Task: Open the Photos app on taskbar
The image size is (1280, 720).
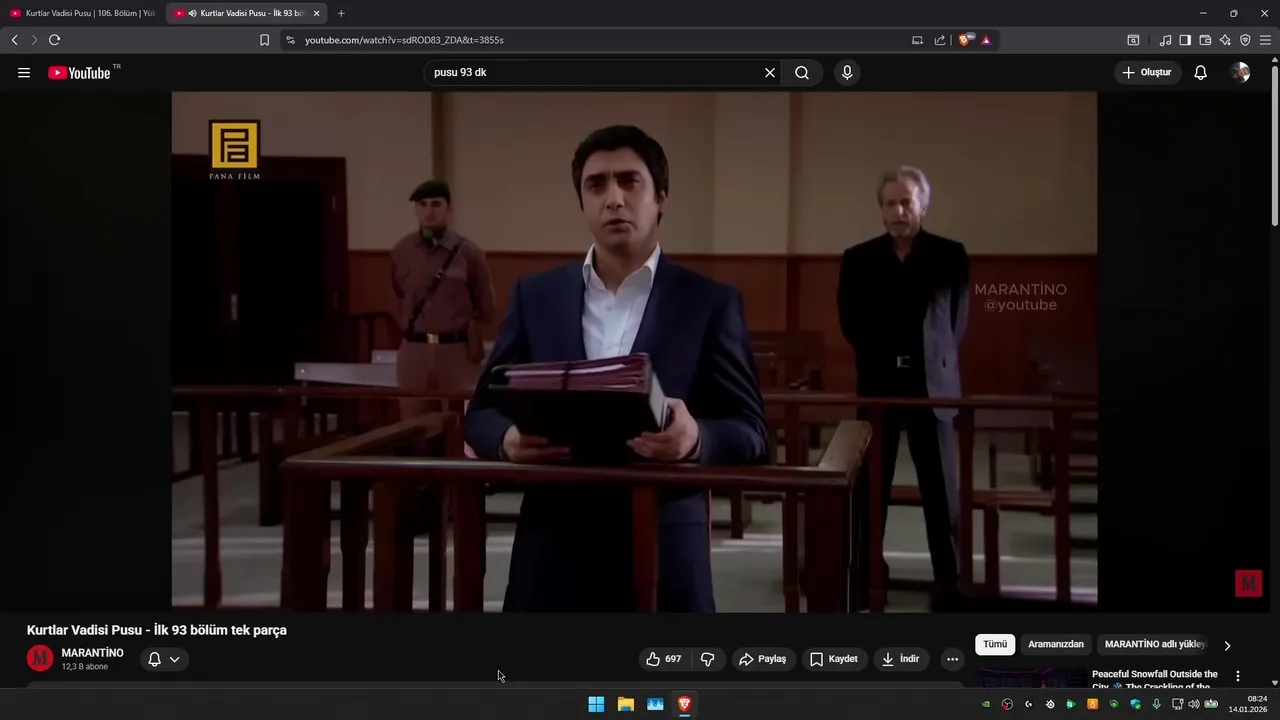Action: (655, 704)
